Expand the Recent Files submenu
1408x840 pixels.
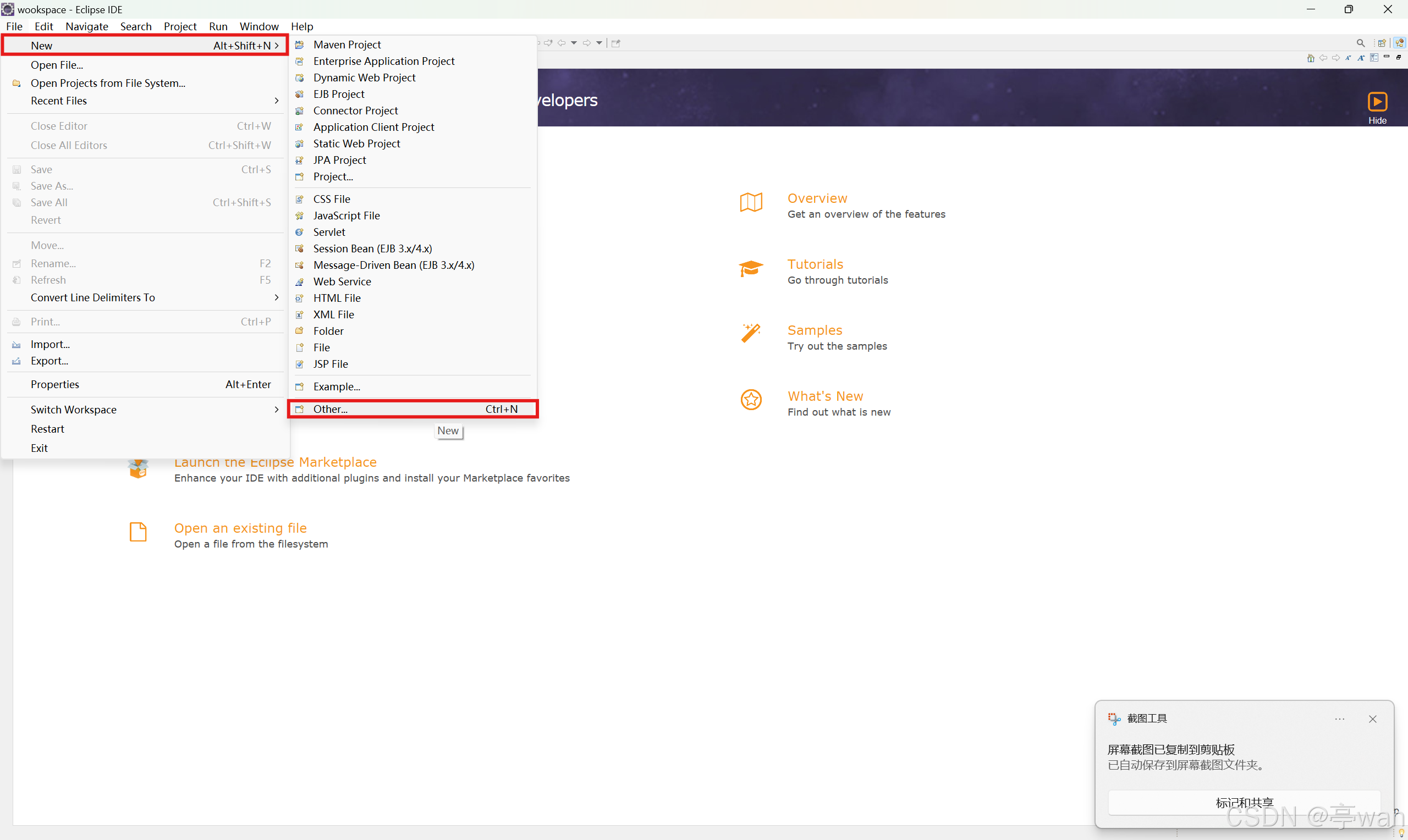146,101
